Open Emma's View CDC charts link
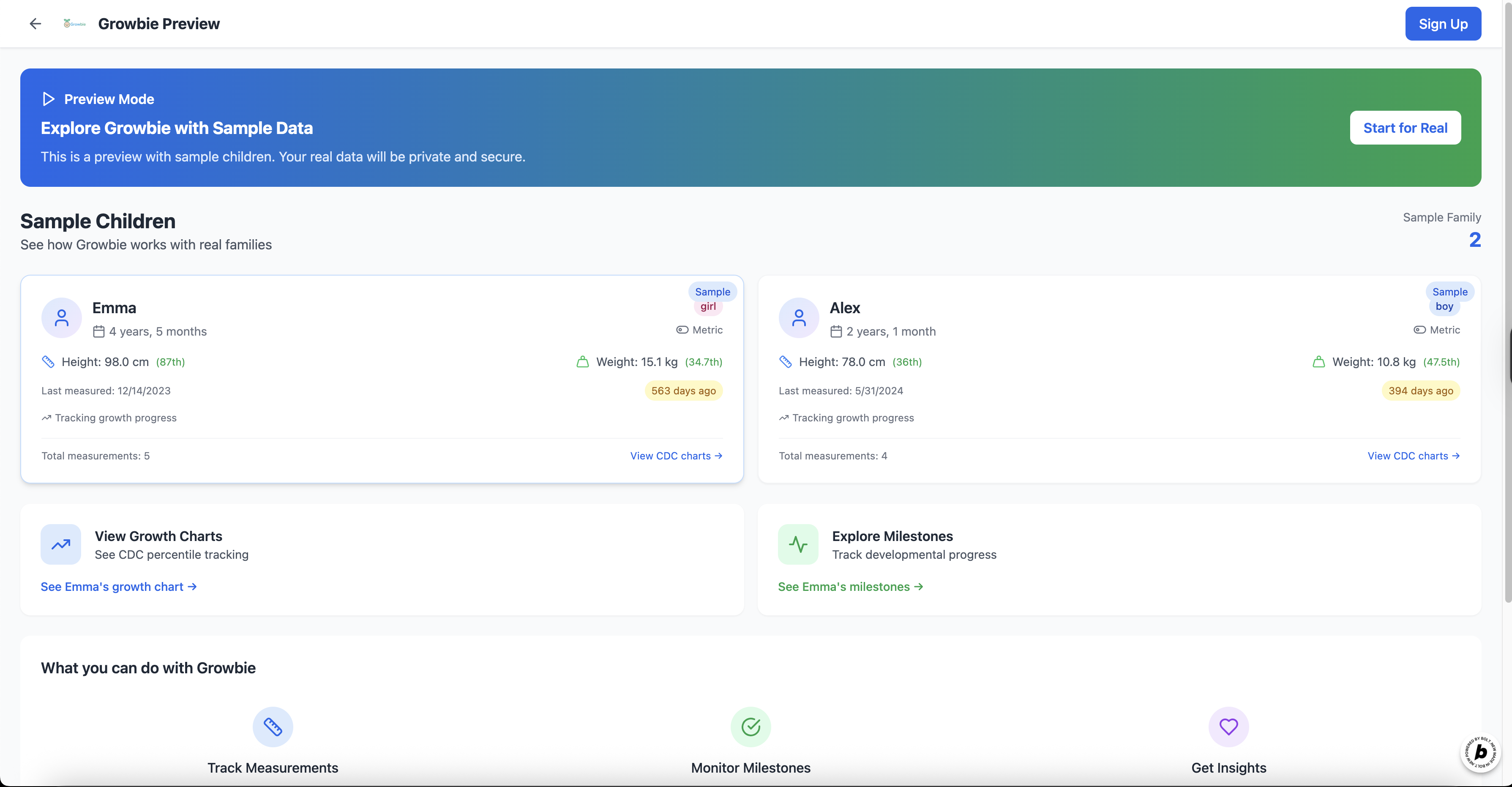The image size is (1512, 787). coord(676,456)
